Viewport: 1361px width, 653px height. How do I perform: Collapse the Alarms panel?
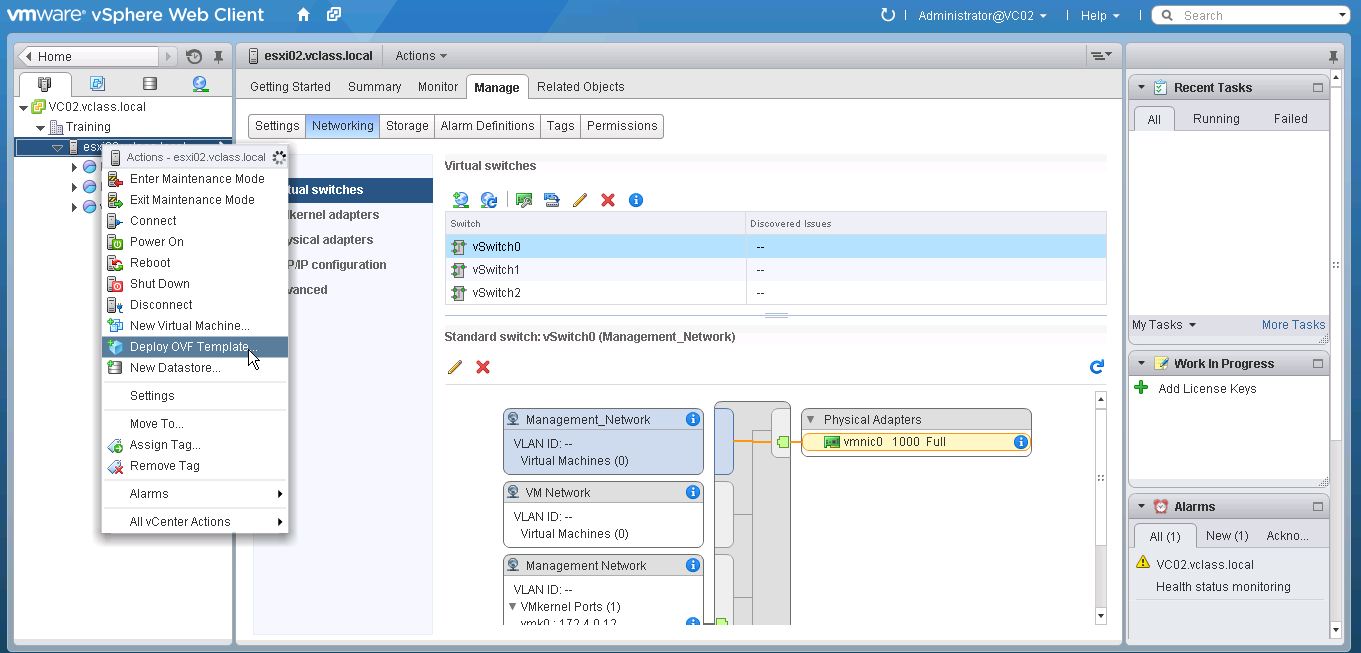pos(1141,507)
